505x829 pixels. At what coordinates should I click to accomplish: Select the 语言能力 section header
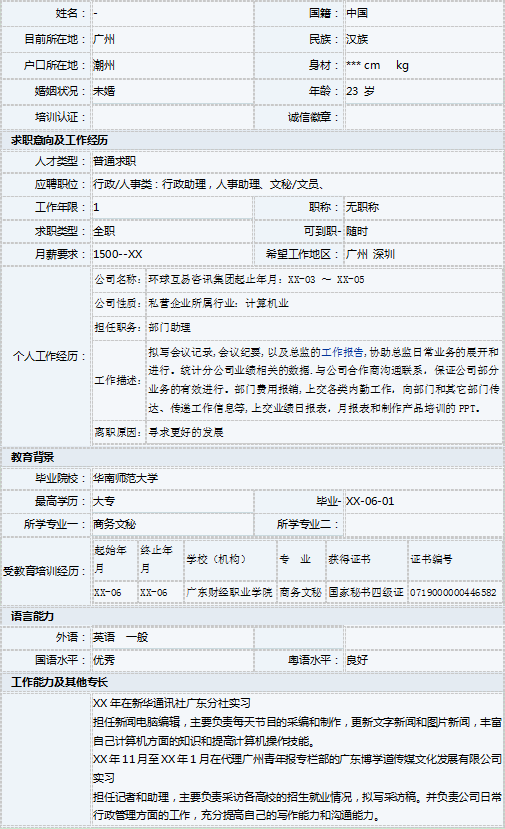(x=33, y=616)
